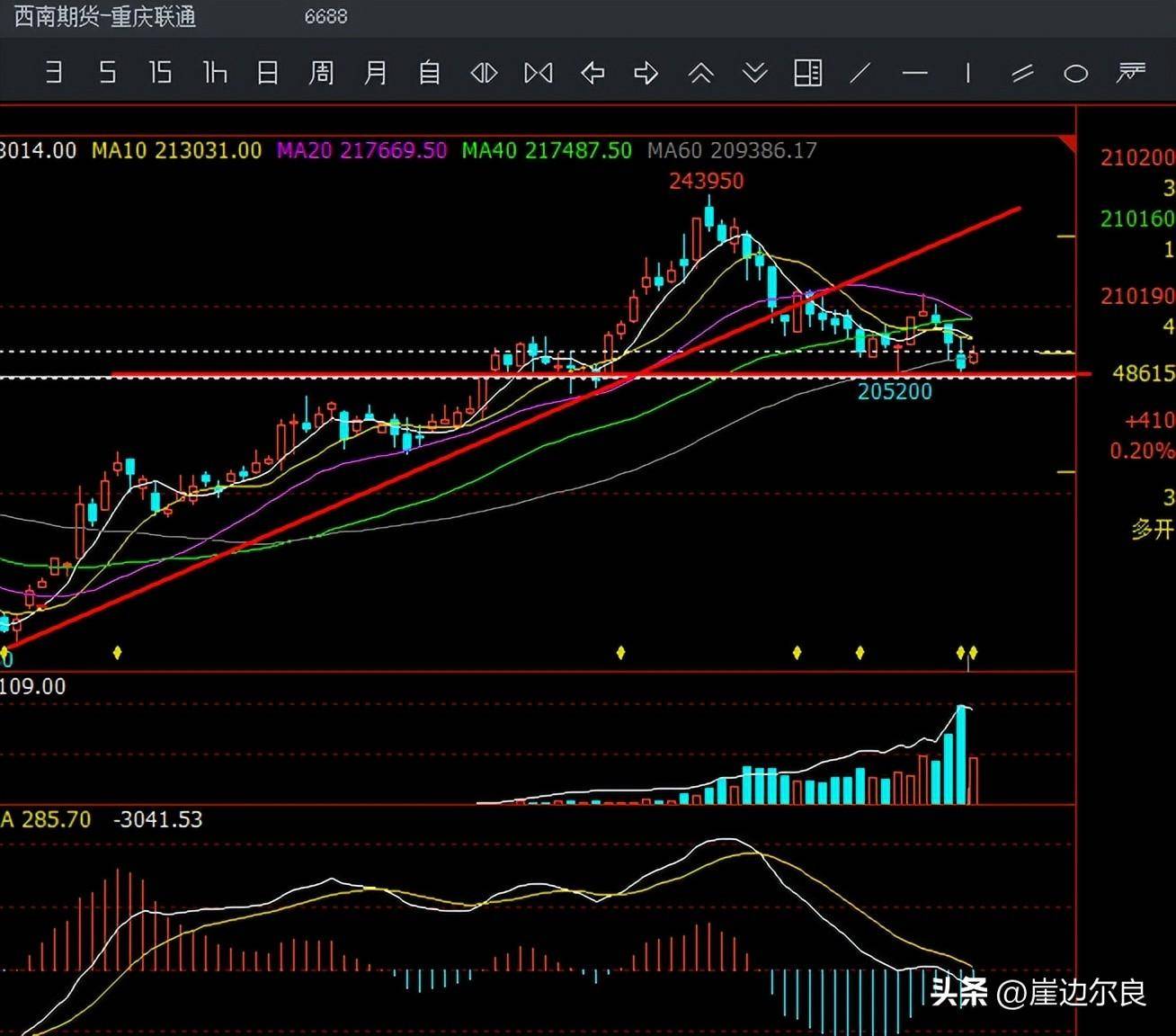This screenshot has height=1036, width=1176.
Task: Click the -3041.53 MACD value
Action: click(157, 819)
